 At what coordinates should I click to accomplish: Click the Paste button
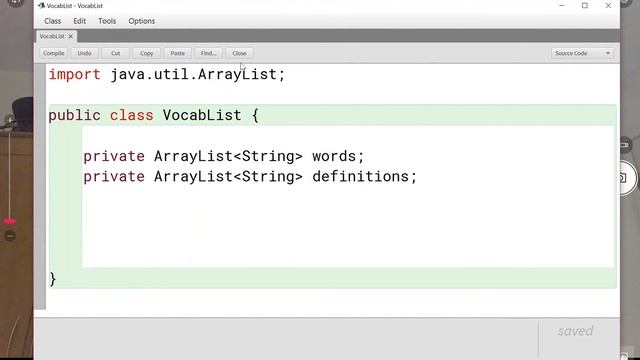click(178, 53)
